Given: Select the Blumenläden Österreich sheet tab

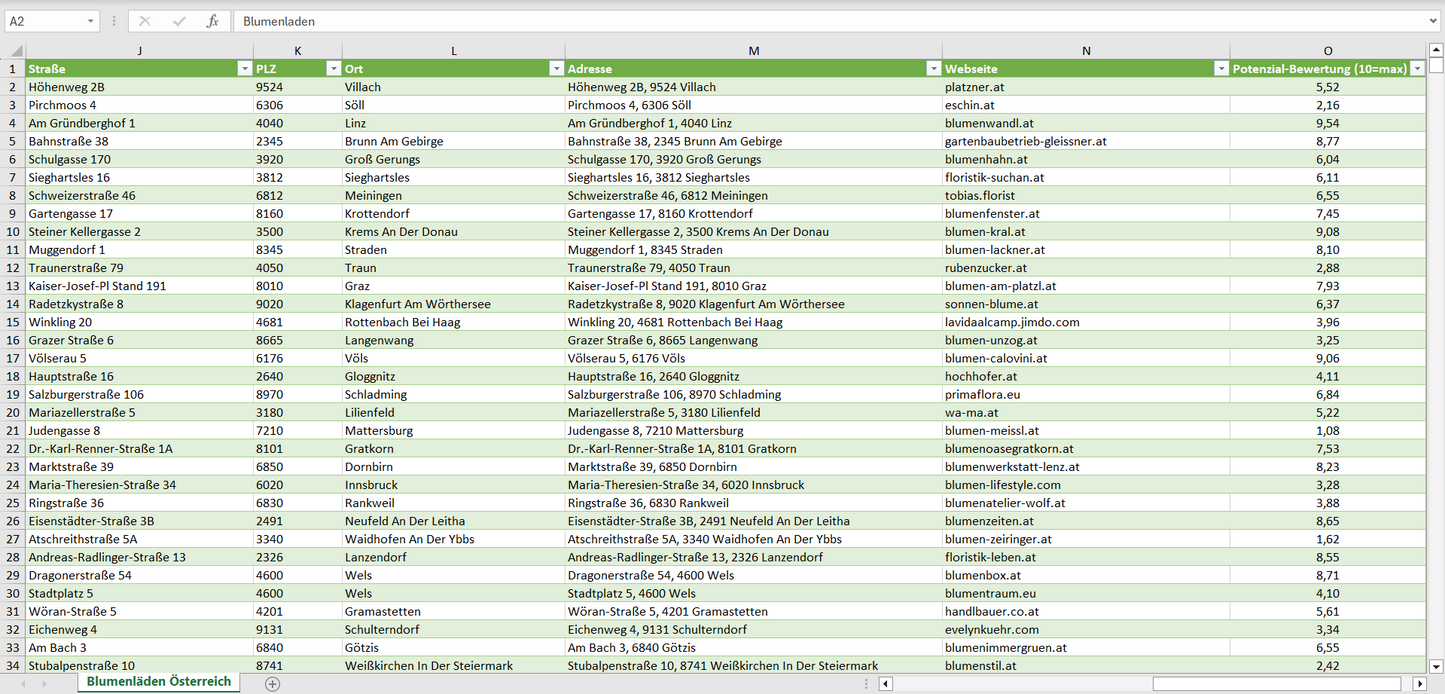Looking at the screenshot, I should (158, 682).
